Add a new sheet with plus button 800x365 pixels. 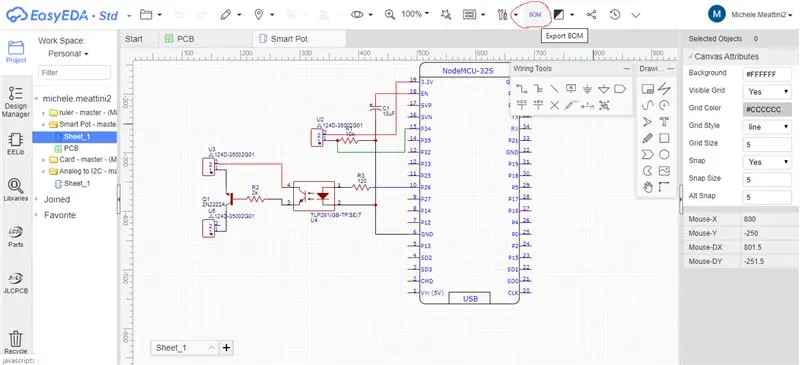[x=227, y=348]
